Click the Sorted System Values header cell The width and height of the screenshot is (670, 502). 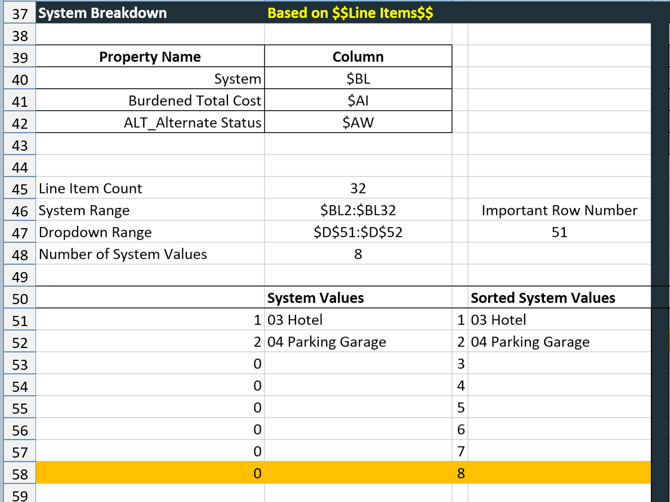click(543, 298)
